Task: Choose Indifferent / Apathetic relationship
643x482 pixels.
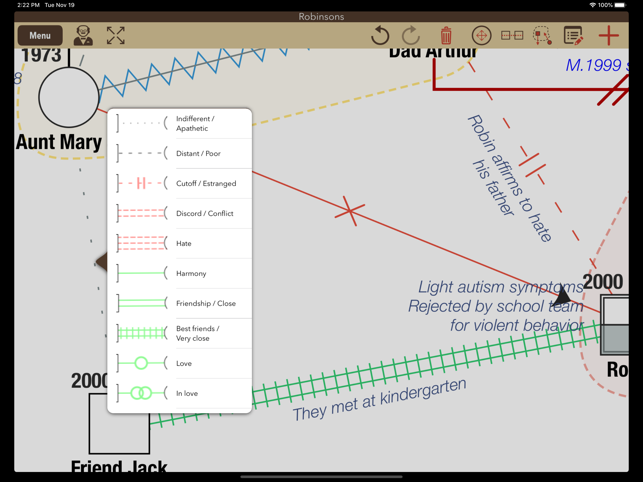Action: point(180,124)
